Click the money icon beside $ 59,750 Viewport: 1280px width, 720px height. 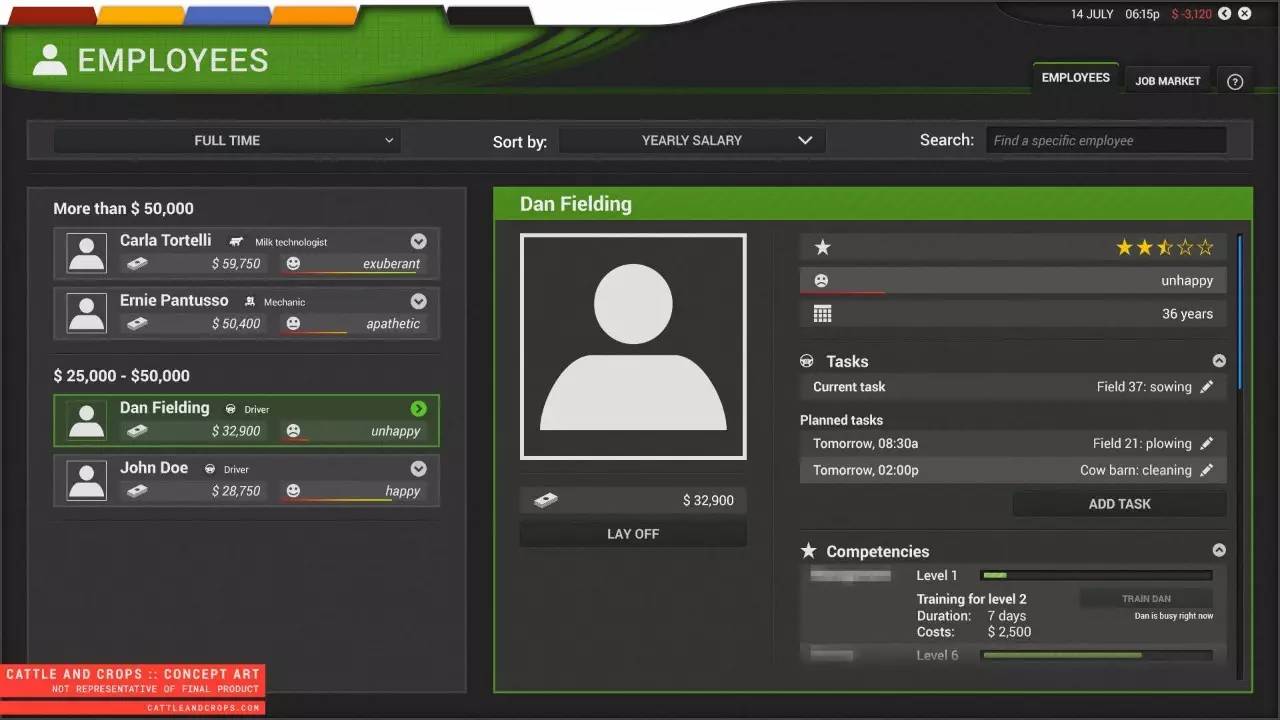137,264
